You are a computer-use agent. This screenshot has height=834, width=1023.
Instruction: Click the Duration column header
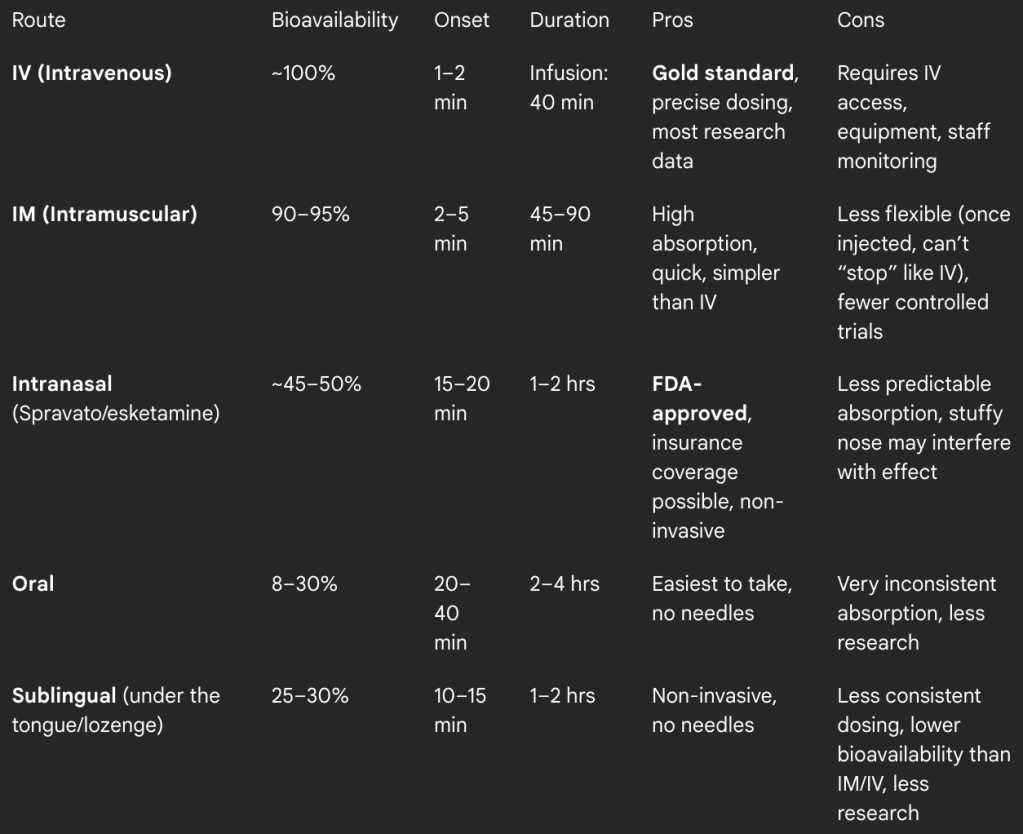(569, 20)
